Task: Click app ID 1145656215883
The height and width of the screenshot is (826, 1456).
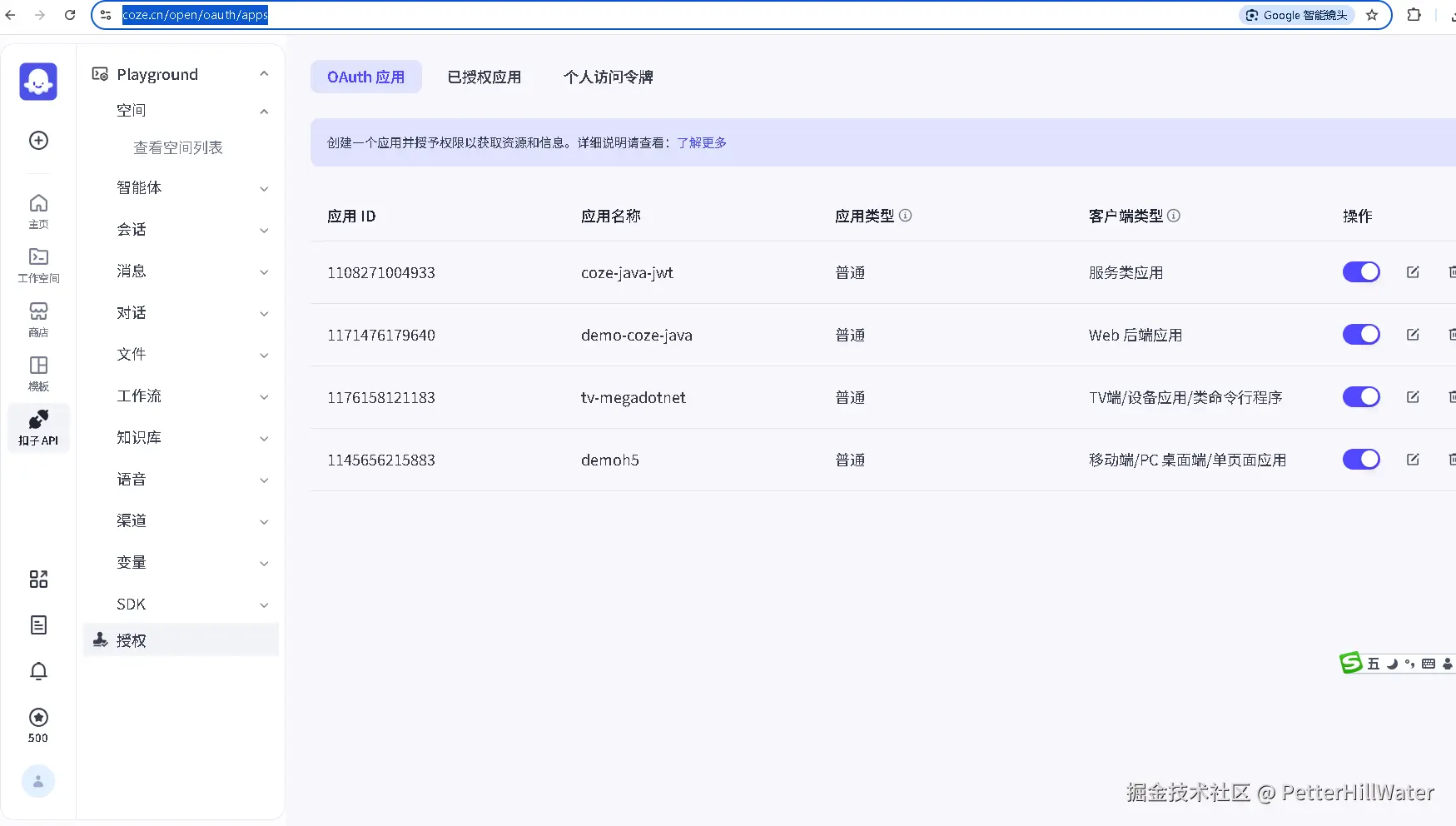Action: click(381, 460)
